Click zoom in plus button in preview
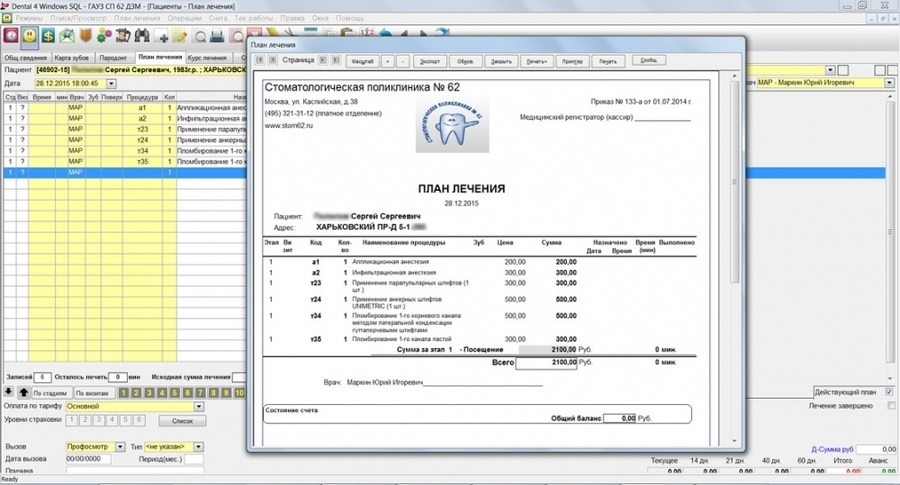The height and width of the screenshot is (485, 900). click(x=388, y=61)
